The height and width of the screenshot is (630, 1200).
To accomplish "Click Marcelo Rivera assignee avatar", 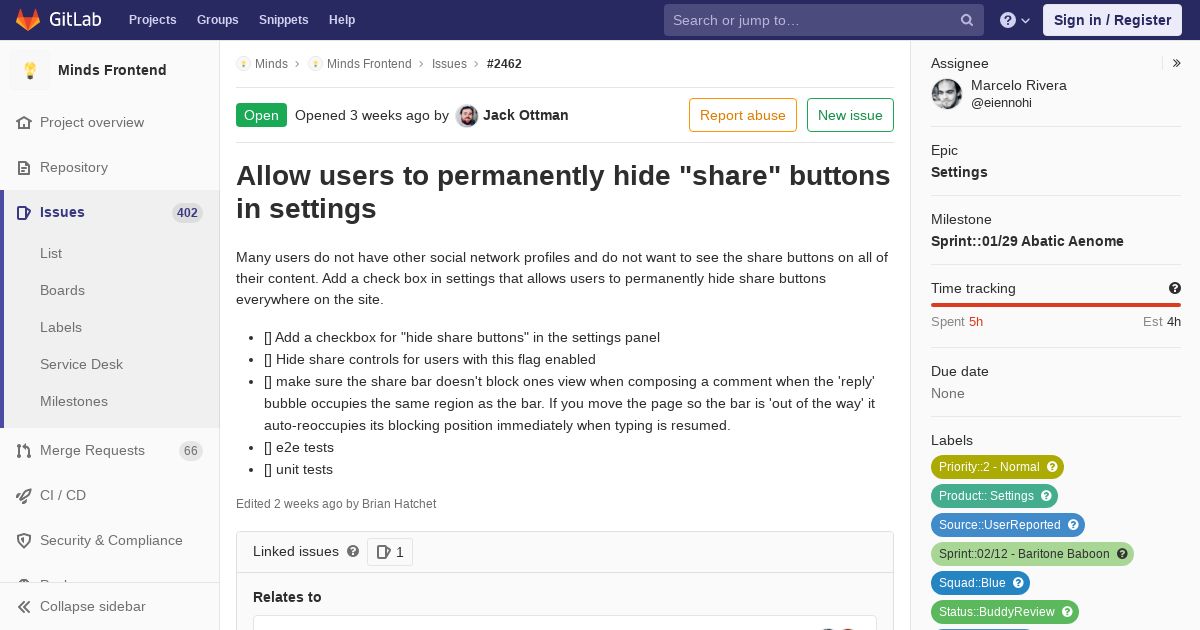I will pos(947,94).
